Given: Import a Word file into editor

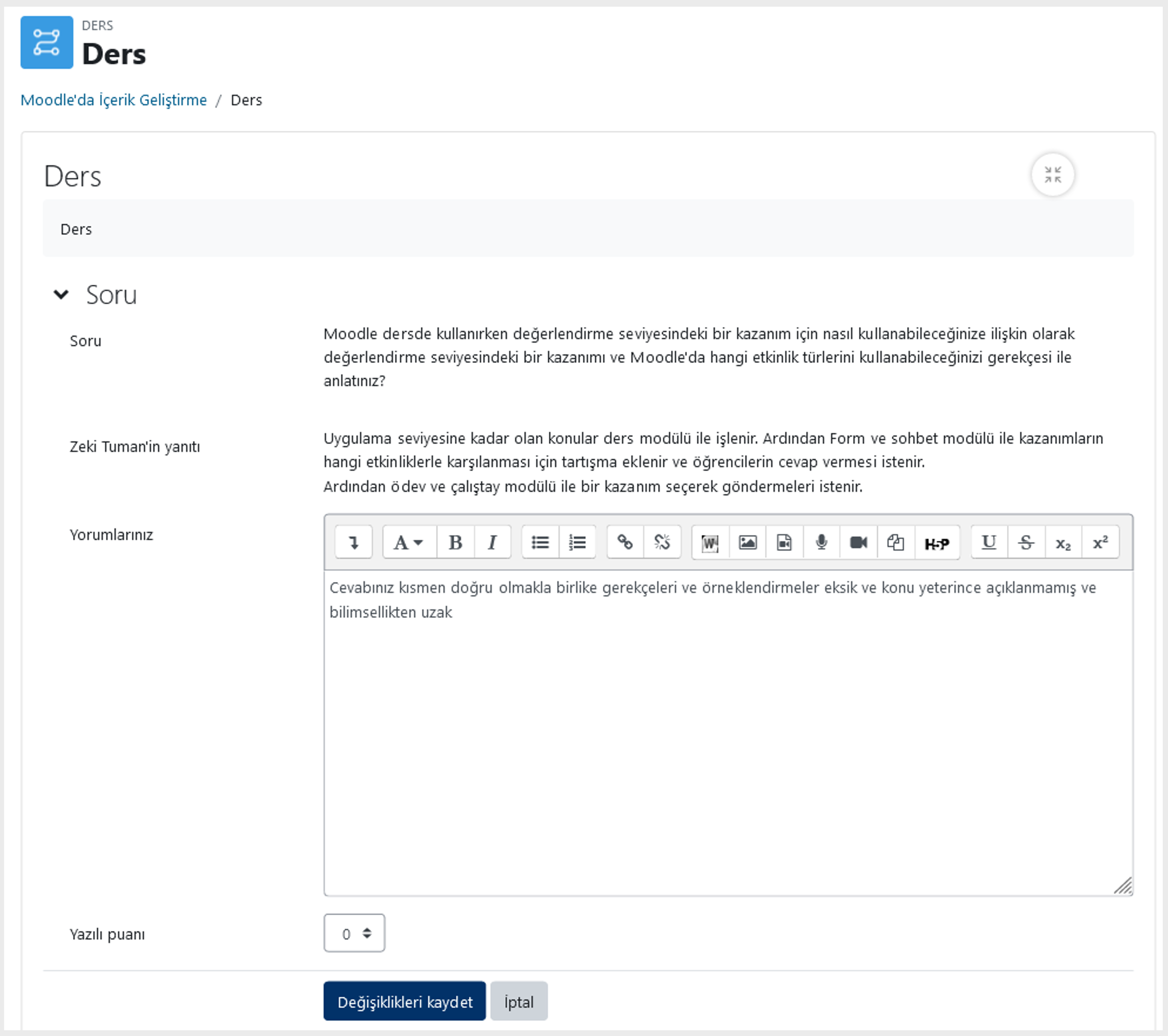Looking at the screenshot, I should tap(710, 542).
